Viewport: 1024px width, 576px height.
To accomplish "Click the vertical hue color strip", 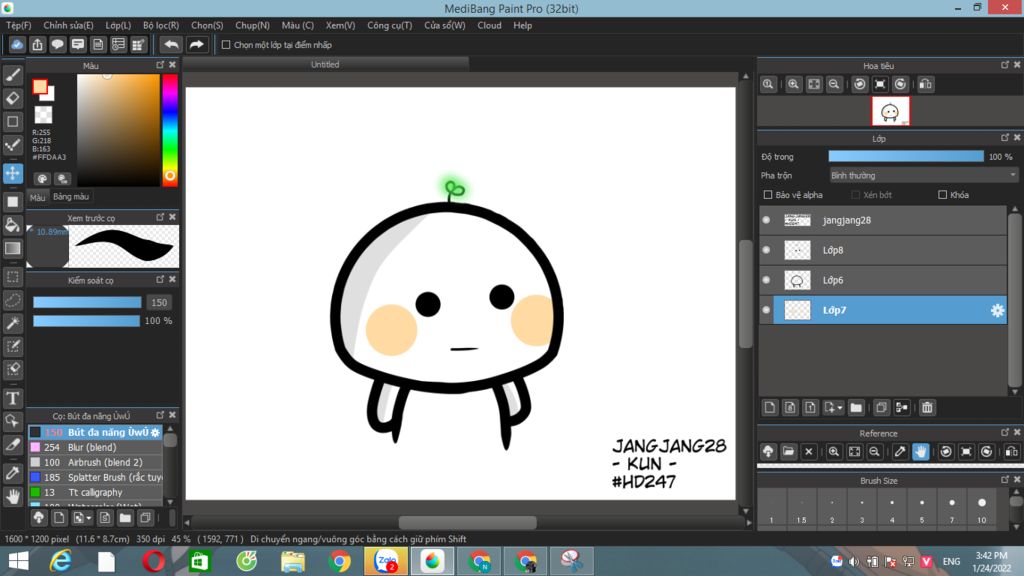I will [170, 130].
